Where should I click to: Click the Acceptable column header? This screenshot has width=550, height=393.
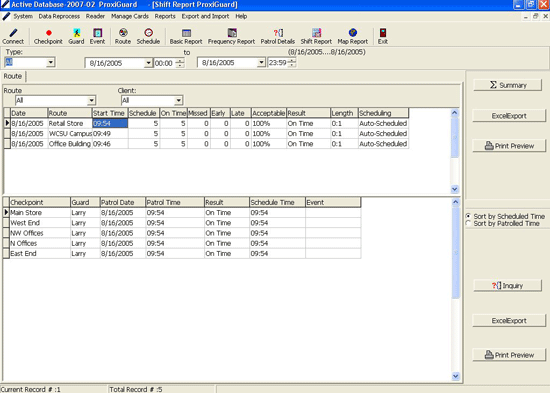(x=269, y=113)
